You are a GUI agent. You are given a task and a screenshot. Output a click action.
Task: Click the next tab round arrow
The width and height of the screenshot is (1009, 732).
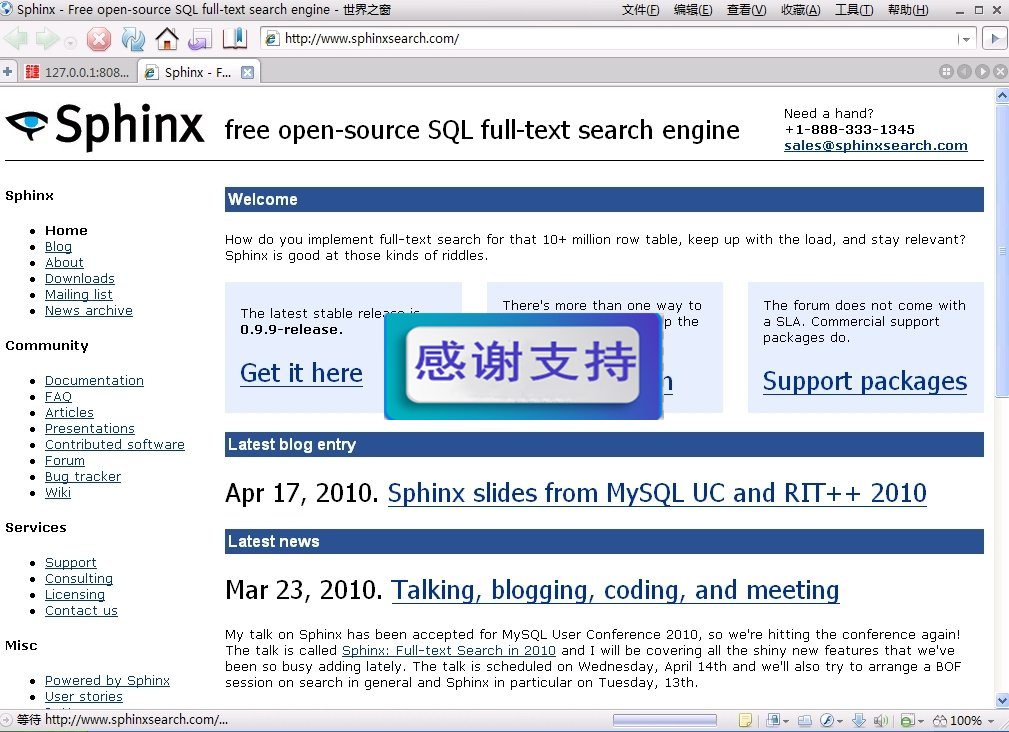click(x=982, y=71)
